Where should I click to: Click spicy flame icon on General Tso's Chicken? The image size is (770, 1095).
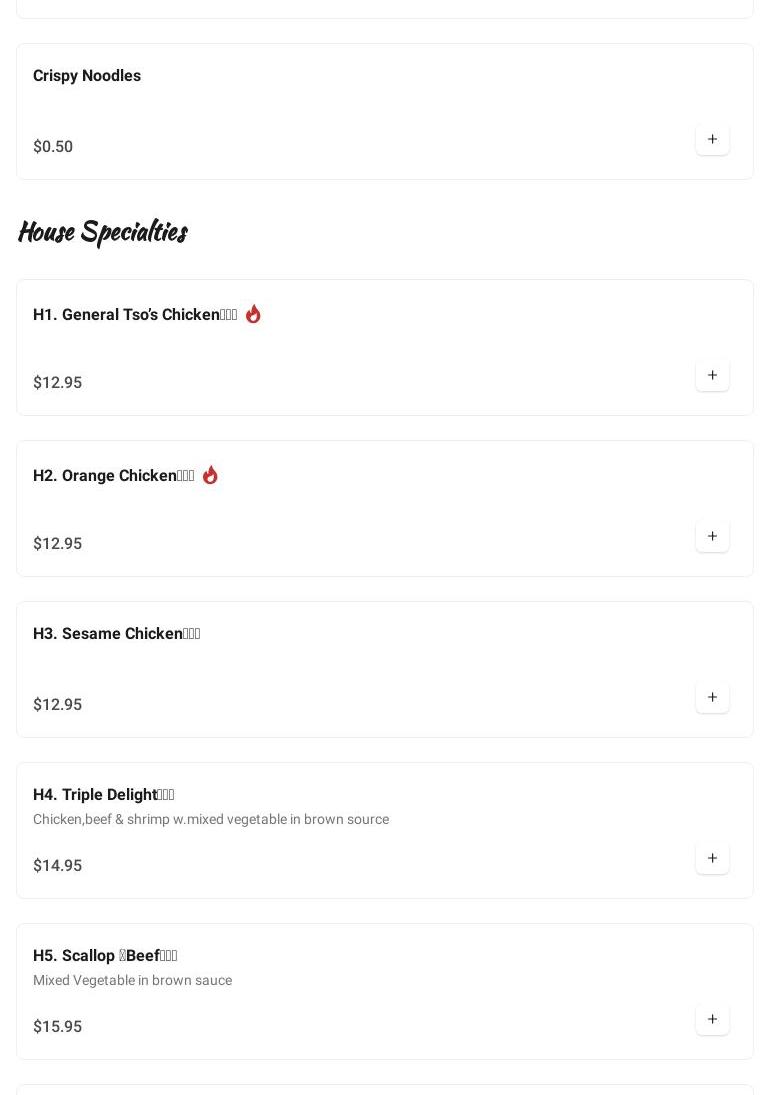[253, 314]
